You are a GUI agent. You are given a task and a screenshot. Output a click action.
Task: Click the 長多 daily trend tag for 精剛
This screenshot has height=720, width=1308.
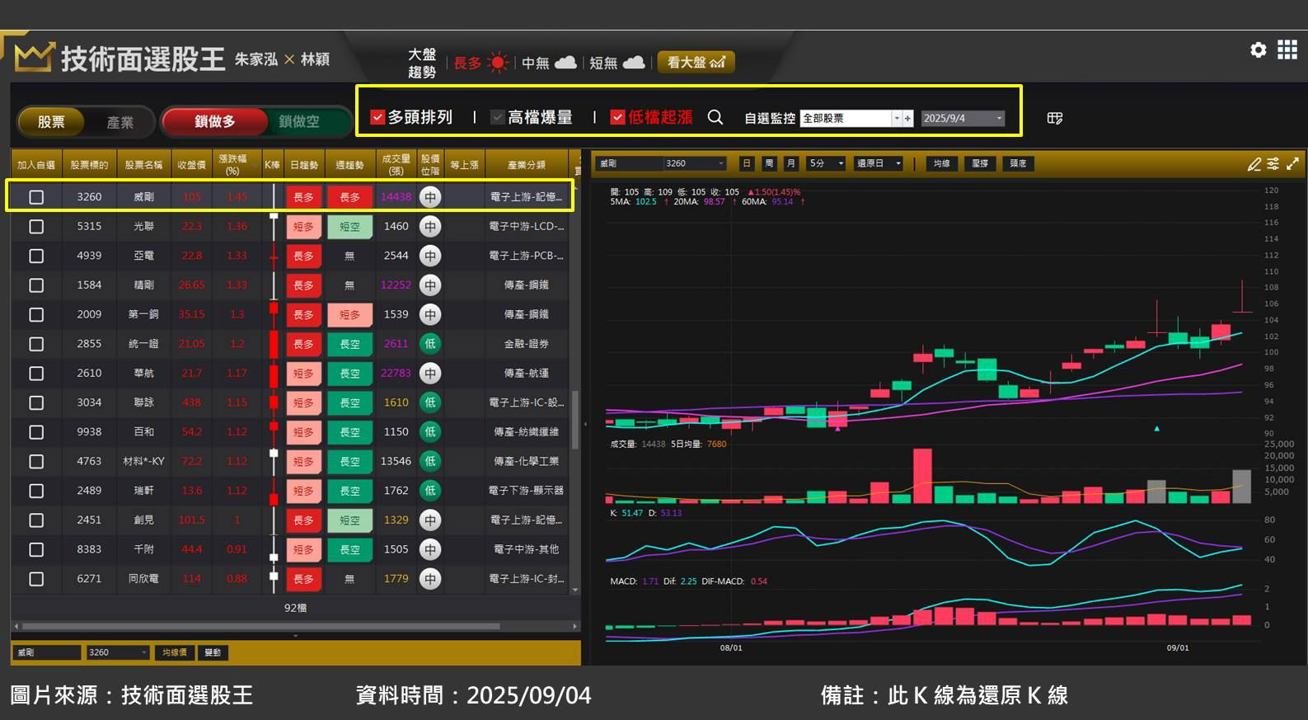(302, 285)
